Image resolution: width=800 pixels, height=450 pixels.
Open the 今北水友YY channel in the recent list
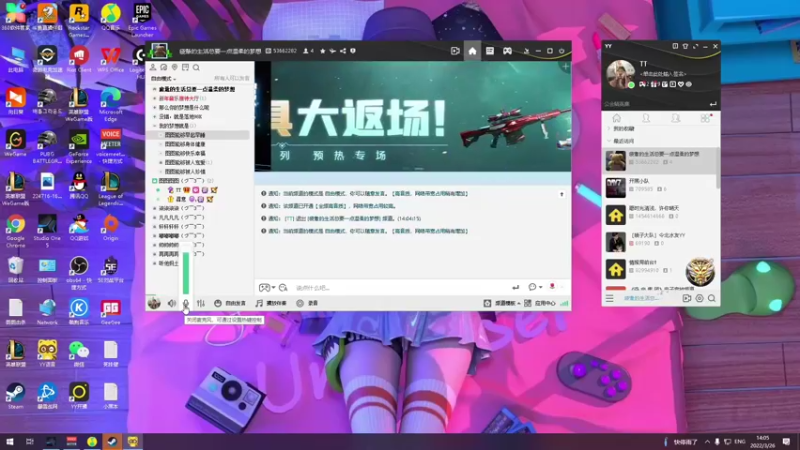pyautogui.click(x=661, y=242)
